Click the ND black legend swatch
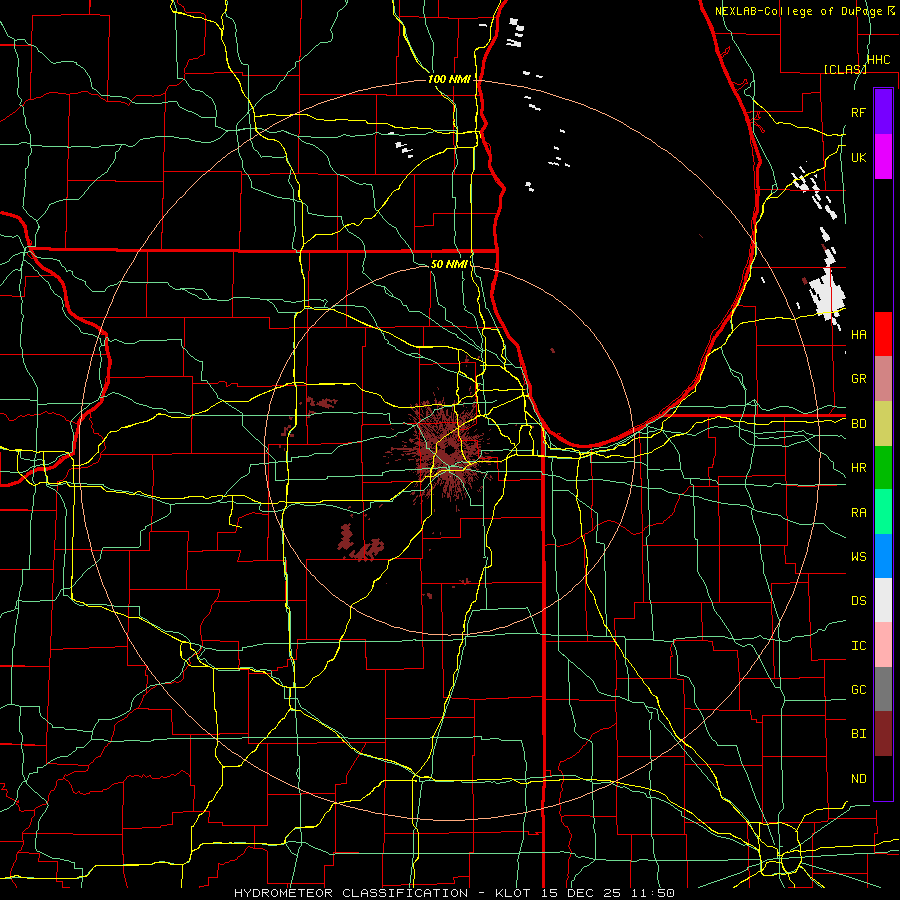 coord(883,778)
